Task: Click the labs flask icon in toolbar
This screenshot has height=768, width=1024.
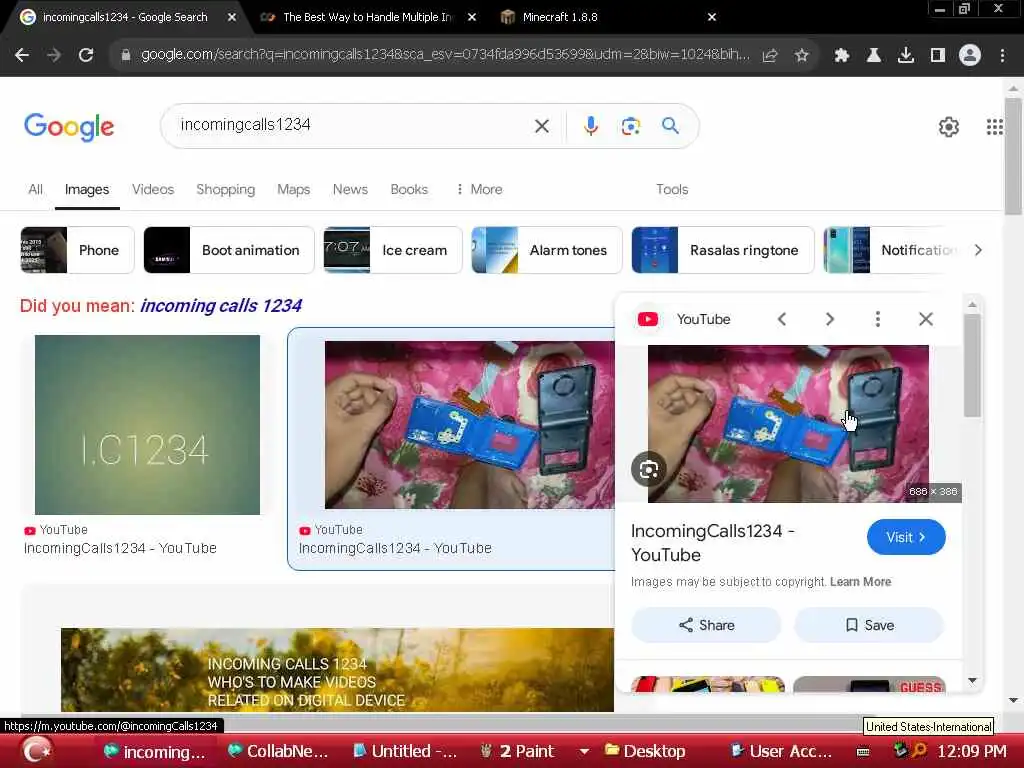Action: pos(874,56)
